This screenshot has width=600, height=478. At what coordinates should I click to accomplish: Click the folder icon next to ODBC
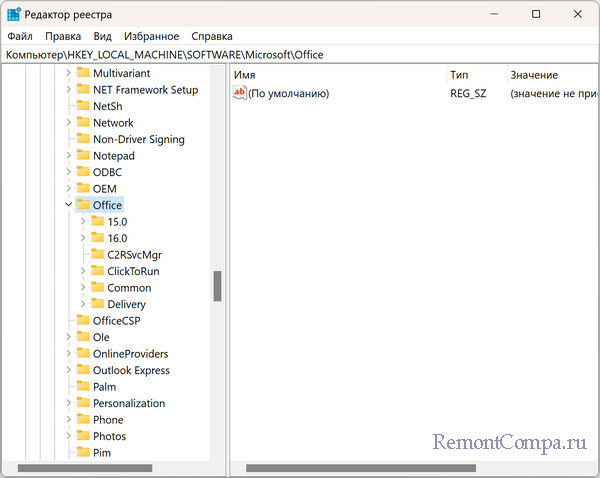click(x=83, y=171)
